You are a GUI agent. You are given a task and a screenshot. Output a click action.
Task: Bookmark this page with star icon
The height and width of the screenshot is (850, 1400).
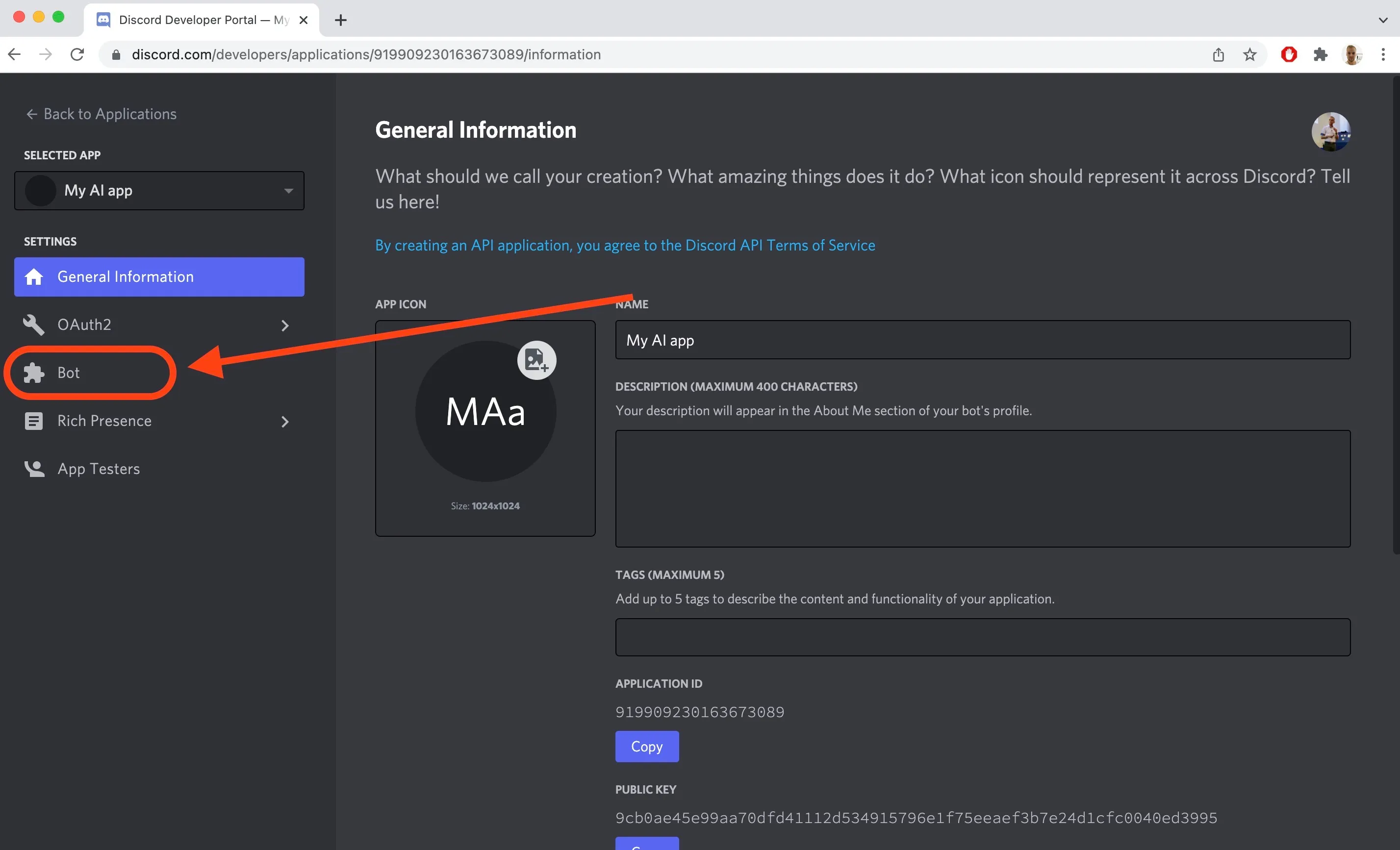pos(1249,54)
